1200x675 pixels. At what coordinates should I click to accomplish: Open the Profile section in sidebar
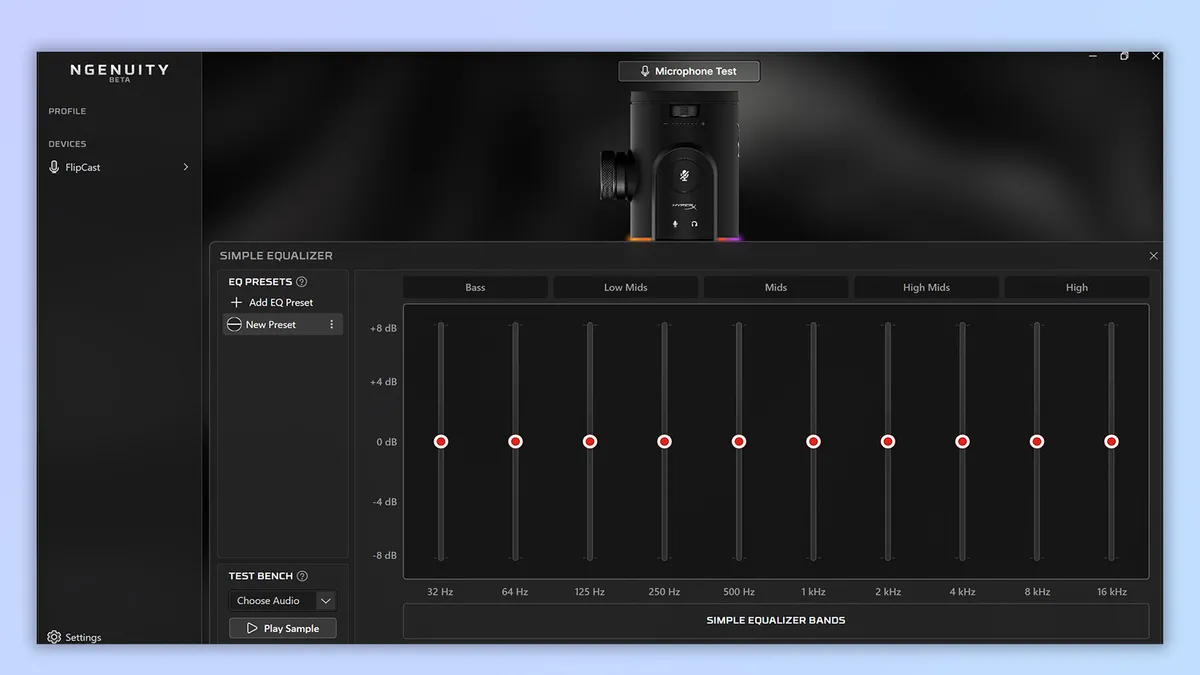click(67, 111)
